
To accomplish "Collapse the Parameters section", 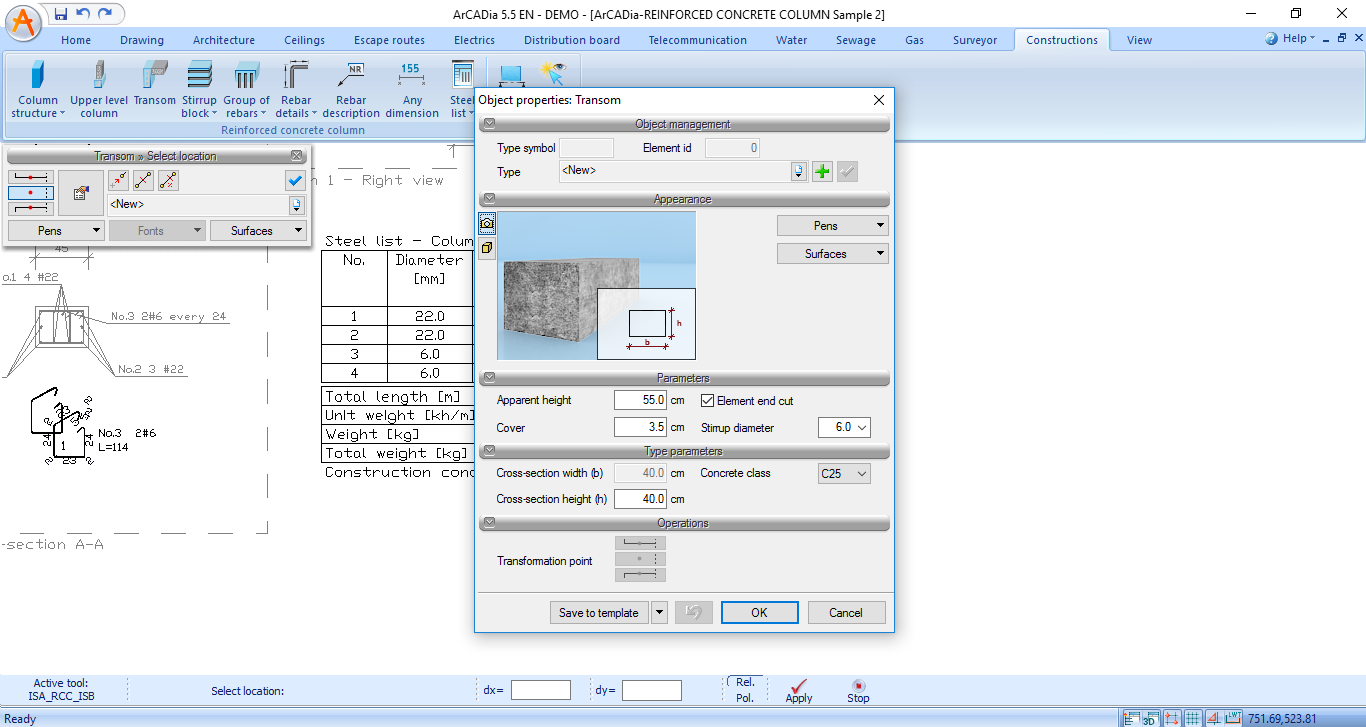I will (x=489, y=379).
